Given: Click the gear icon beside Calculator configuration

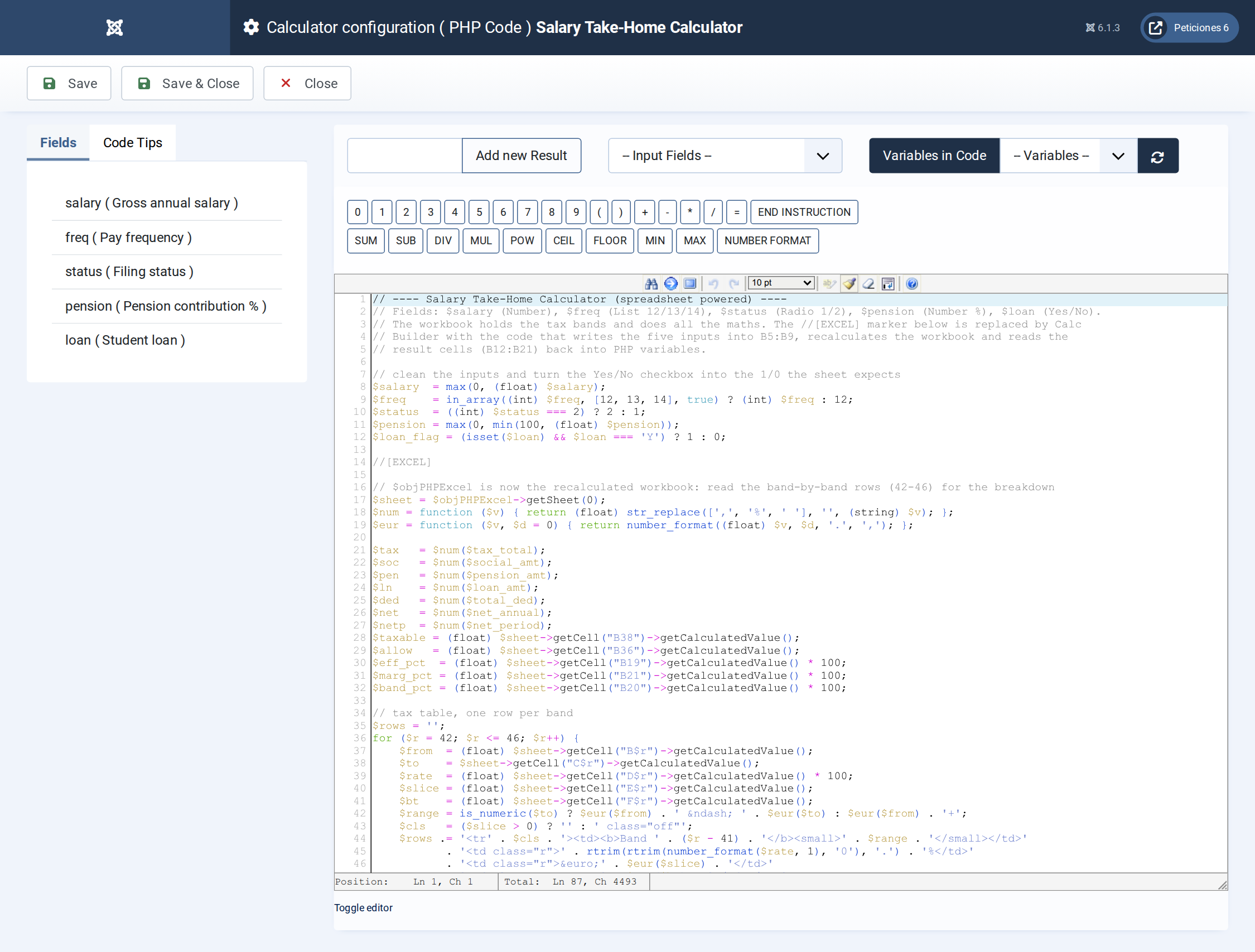Looking at the screenshot, I should 252,27.
